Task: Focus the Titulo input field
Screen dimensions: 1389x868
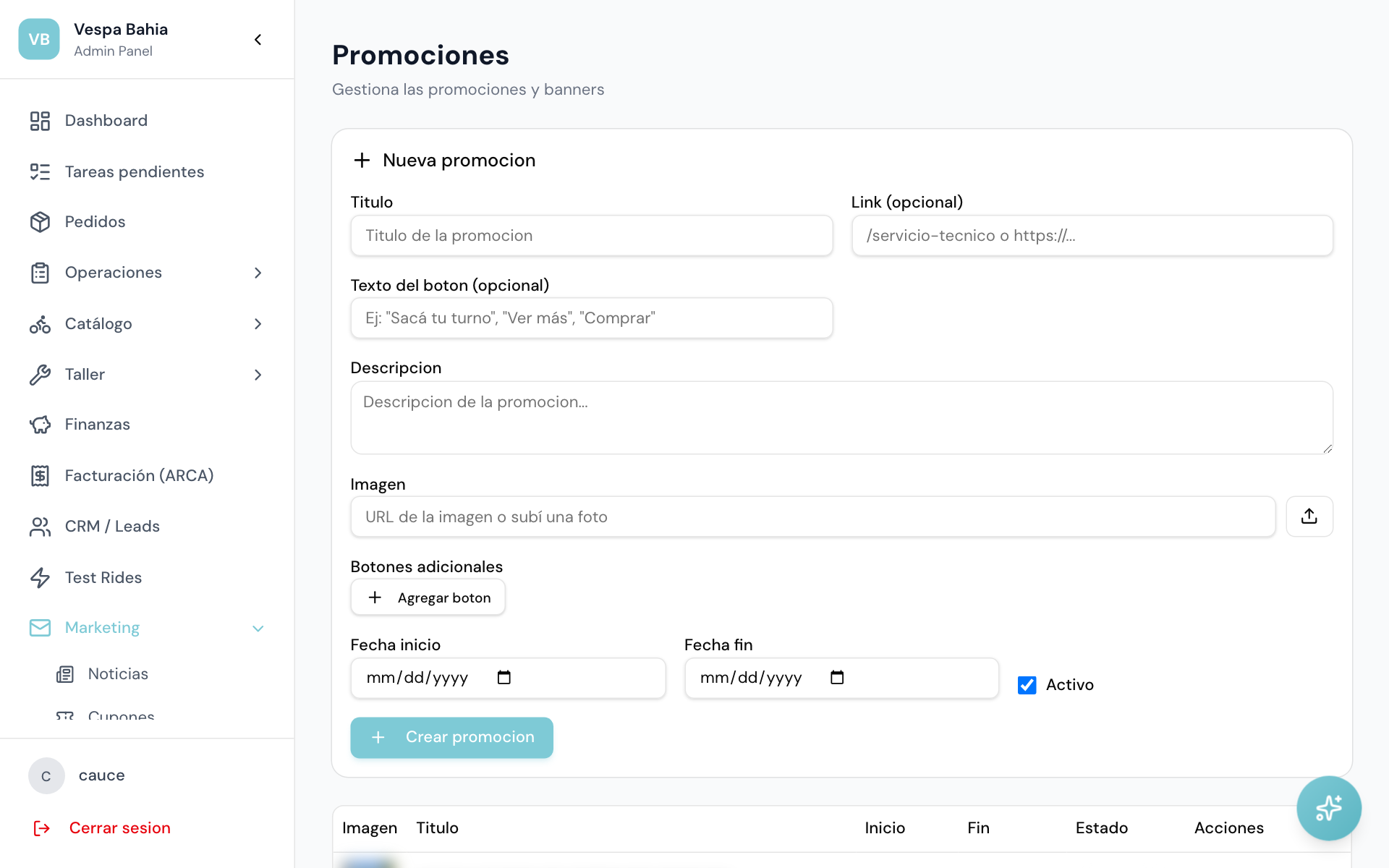Action: [x=591, y=236]
